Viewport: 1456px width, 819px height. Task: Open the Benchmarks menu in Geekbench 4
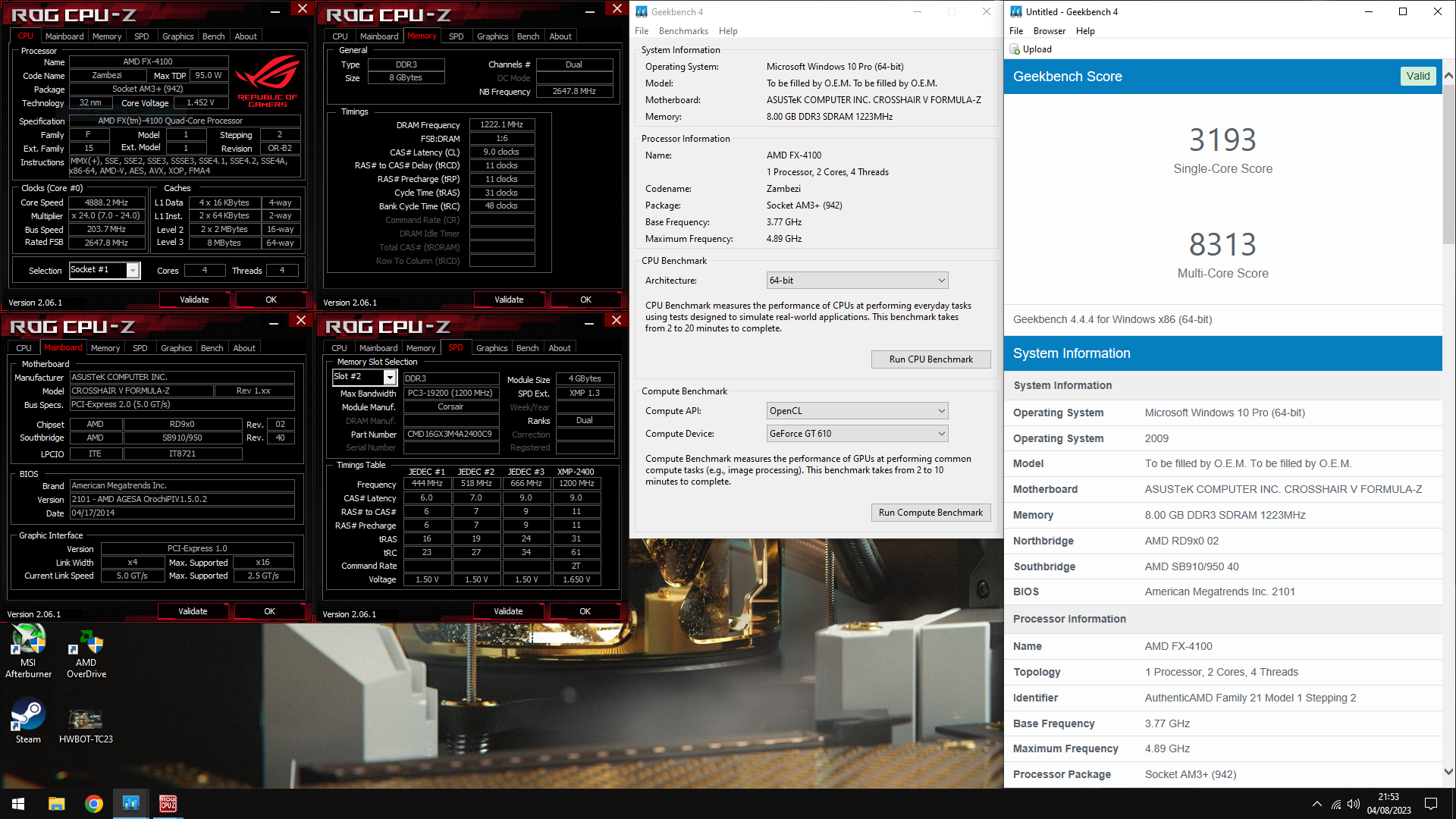(x=683, y=31)
